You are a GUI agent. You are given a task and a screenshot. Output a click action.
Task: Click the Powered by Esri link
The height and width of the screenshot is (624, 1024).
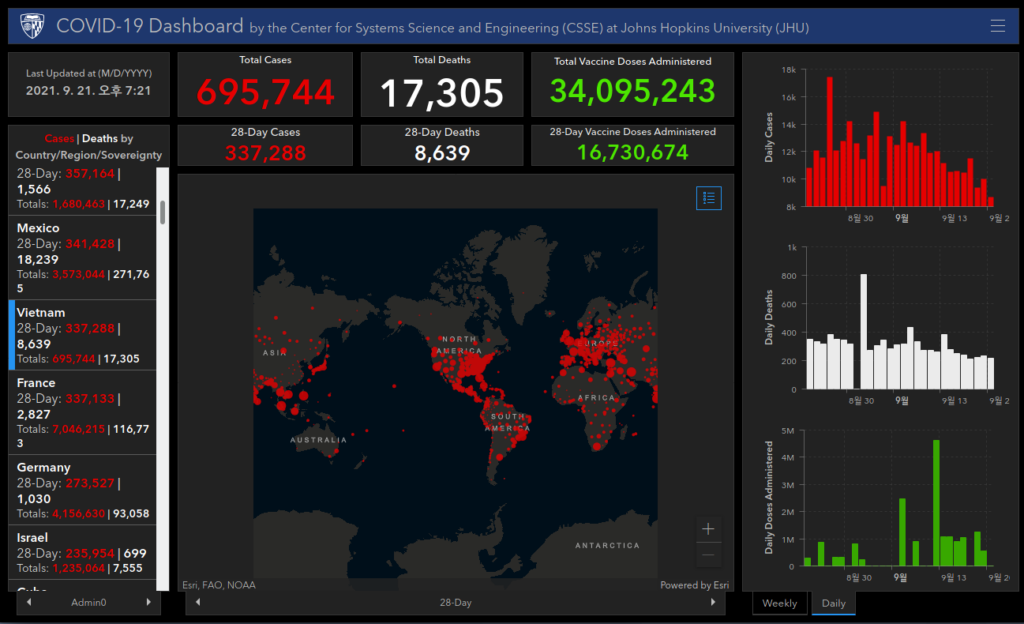coord(694,585)
